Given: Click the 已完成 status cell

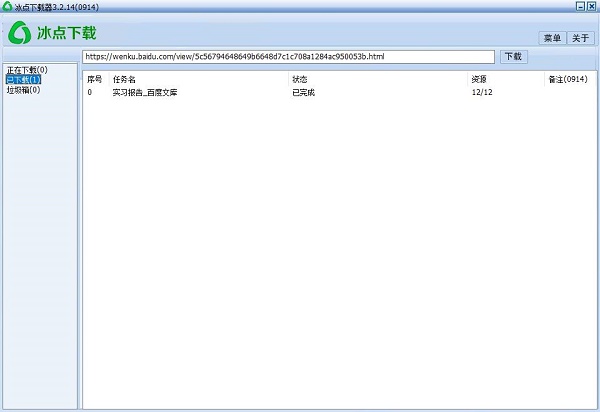Looking at the screenshot, I should pyautogui.click(x=303, y=92).
